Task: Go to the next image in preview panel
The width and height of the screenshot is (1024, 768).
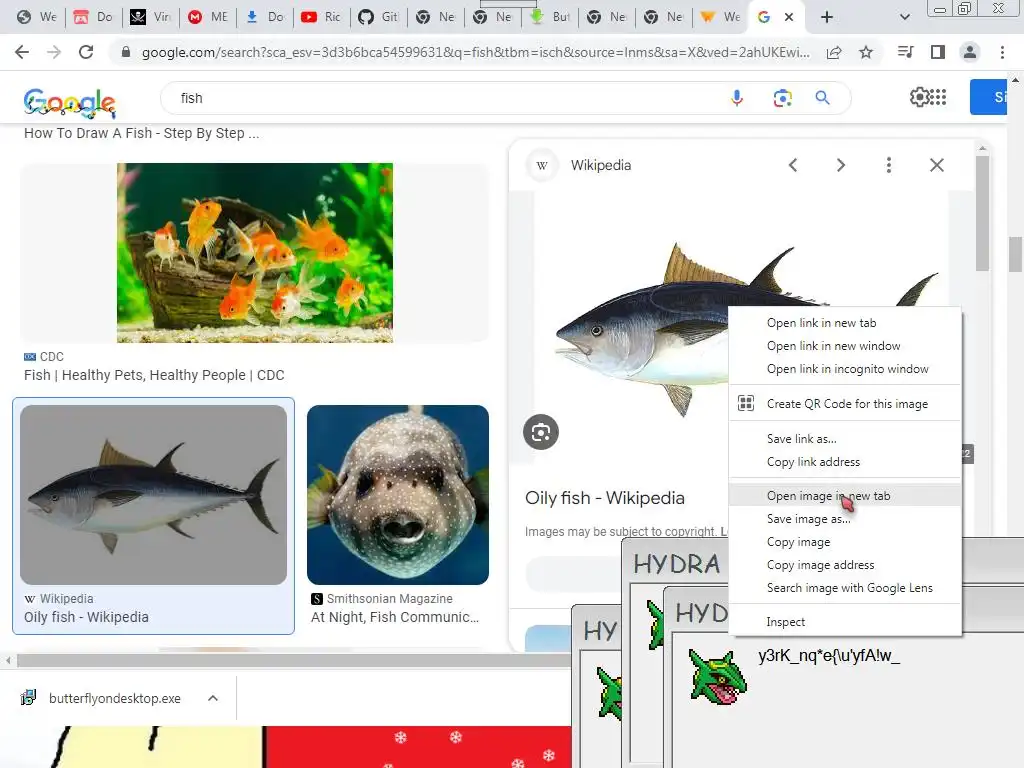Action: [x=840, y=165]
